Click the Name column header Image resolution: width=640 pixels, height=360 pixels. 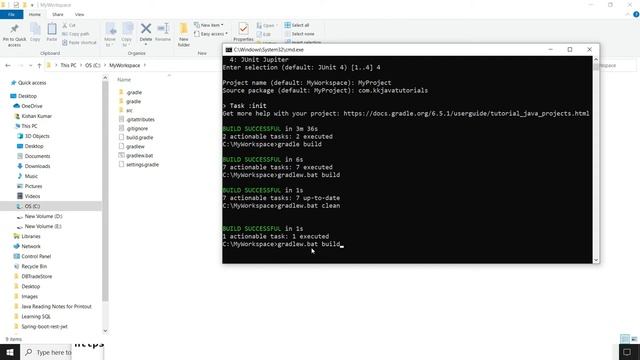point(124,80)
